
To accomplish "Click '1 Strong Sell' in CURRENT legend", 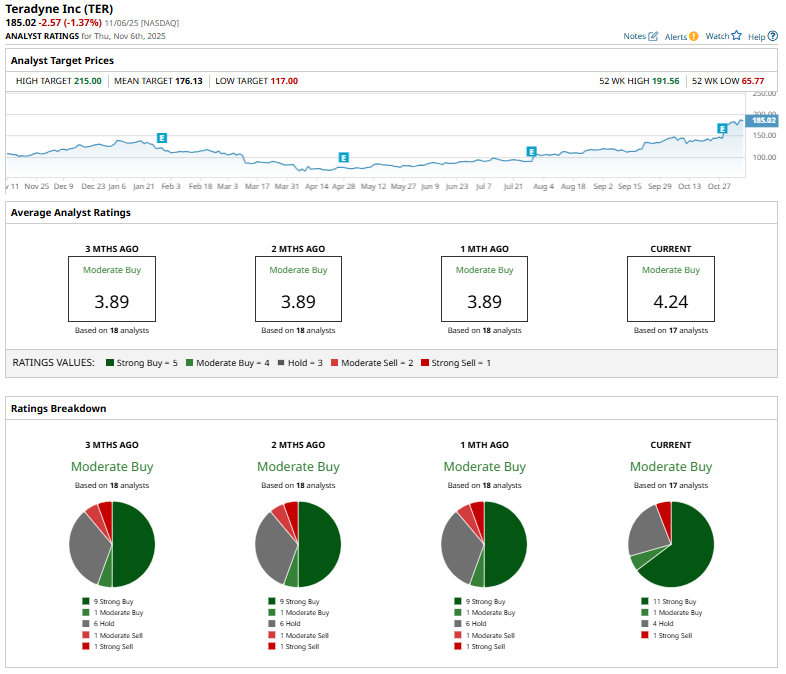I will coord(672,635).
